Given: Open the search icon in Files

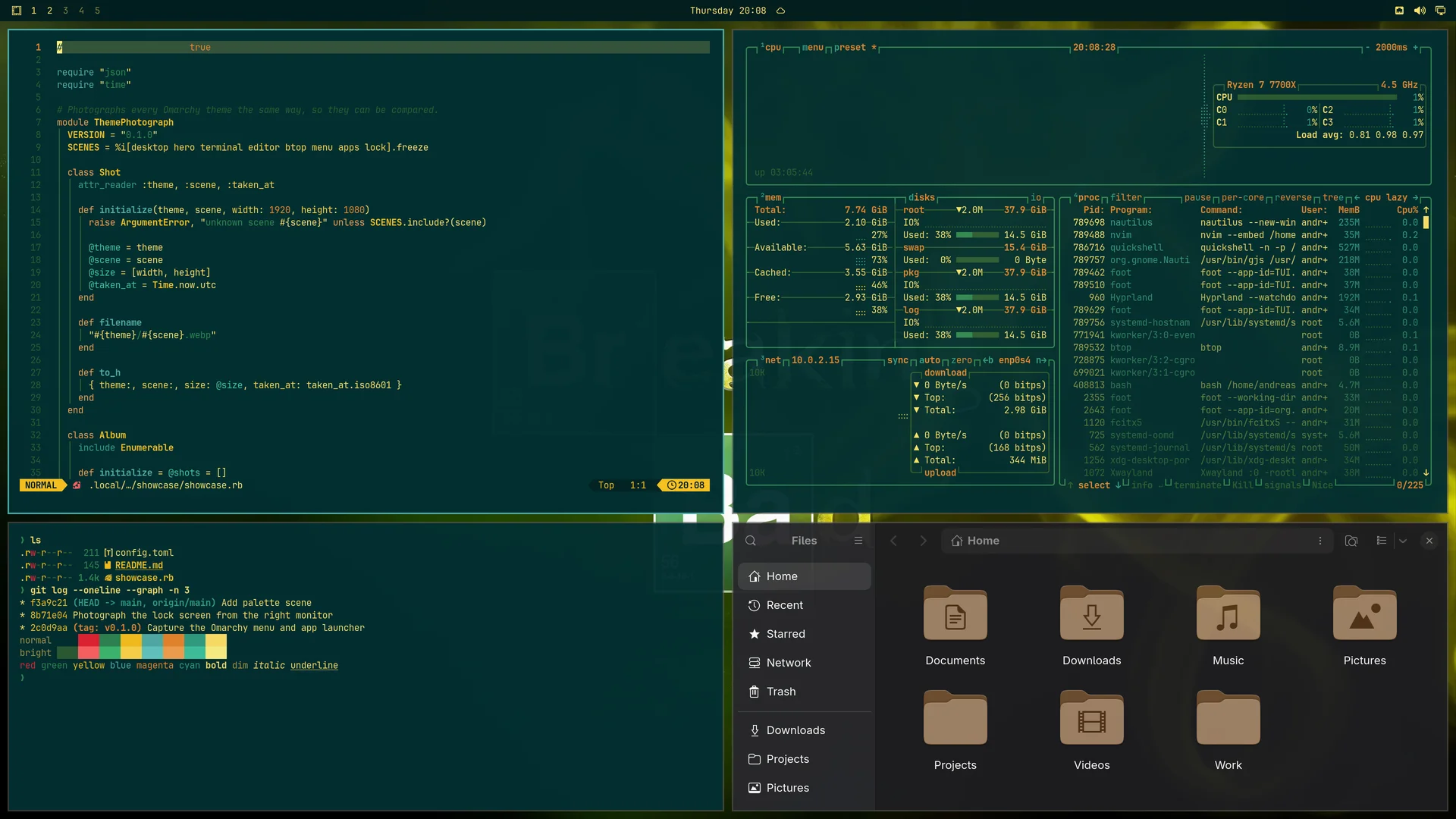Looking at the screenshot, I should click(x=751, y=541).
